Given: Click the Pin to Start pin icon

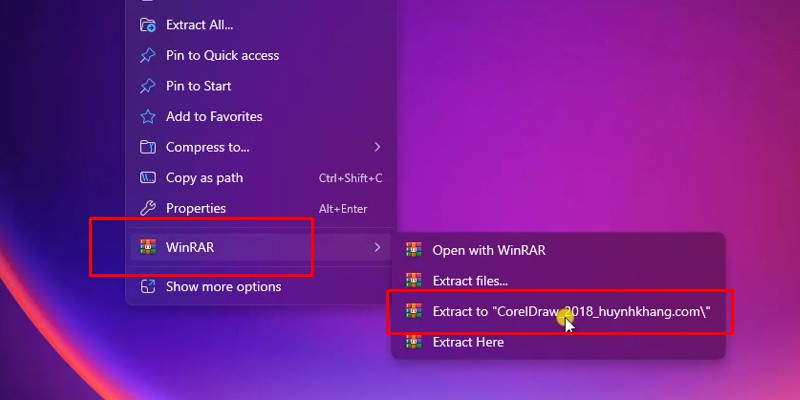Looking at the screenshot, I should click(x=148, y=86).
